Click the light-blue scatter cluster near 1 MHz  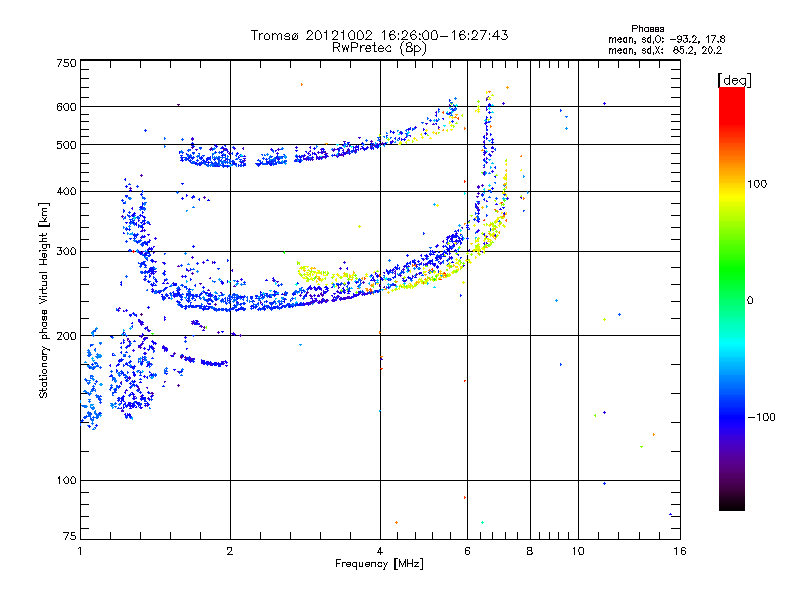pos(92,380)
